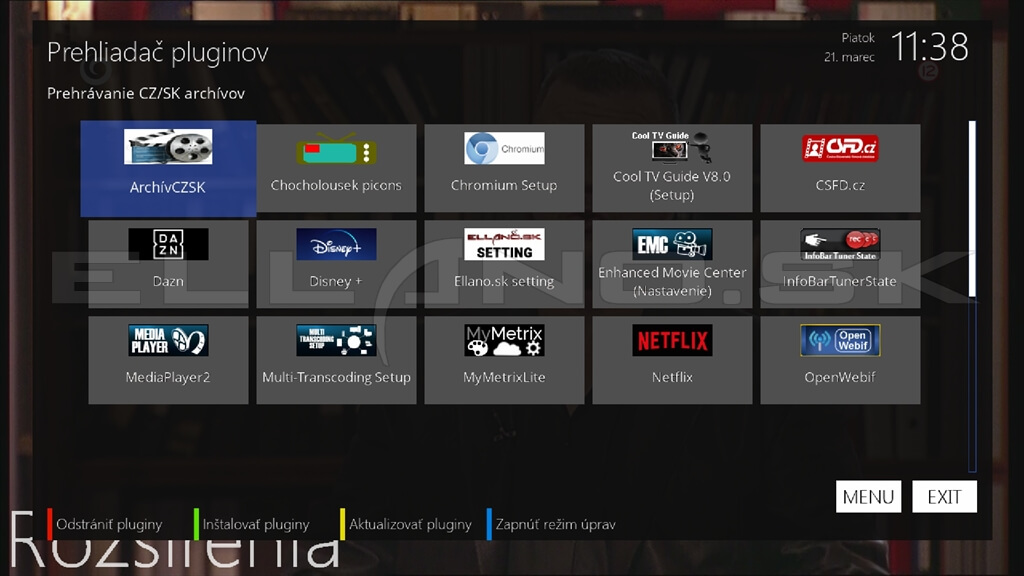The width and height of the screenshot is (1024, 576).
Task: Choose Inštalovať pluginy green option
Action: coord(256,524)
